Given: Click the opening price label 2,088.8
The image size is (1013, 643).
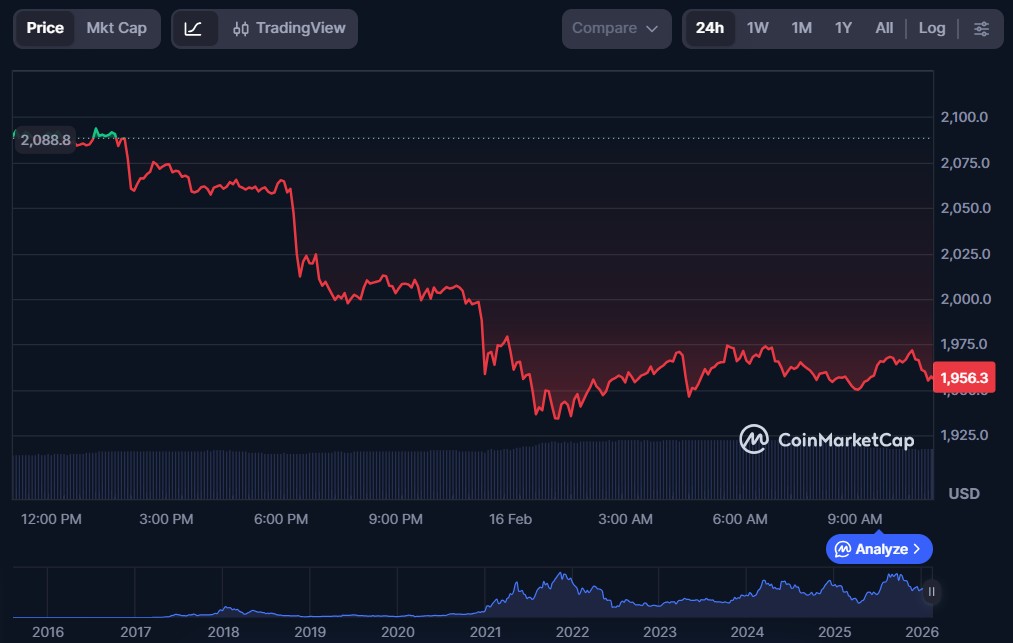Looking at the screenshot, I should (x=45, y=140).
